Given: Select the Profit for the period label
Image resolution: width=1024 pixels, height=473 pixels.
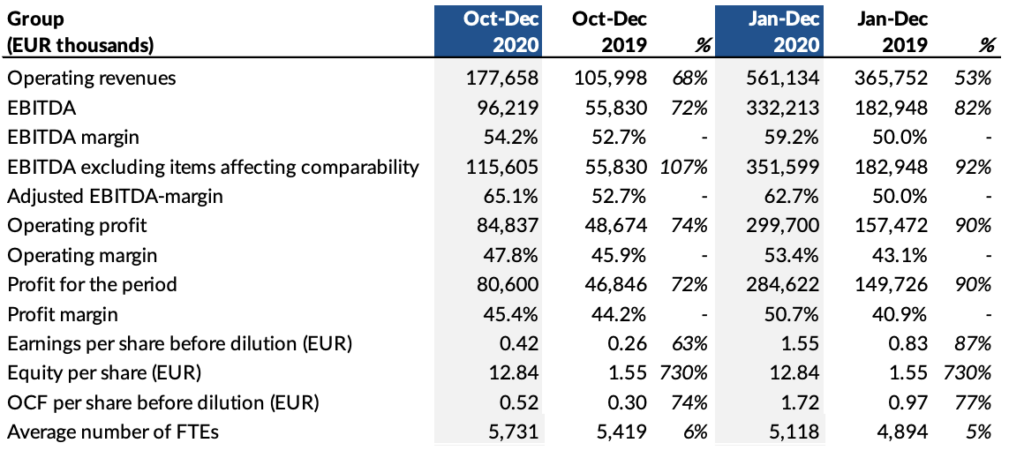Looking at the screenshot, I should pos(92,284).
